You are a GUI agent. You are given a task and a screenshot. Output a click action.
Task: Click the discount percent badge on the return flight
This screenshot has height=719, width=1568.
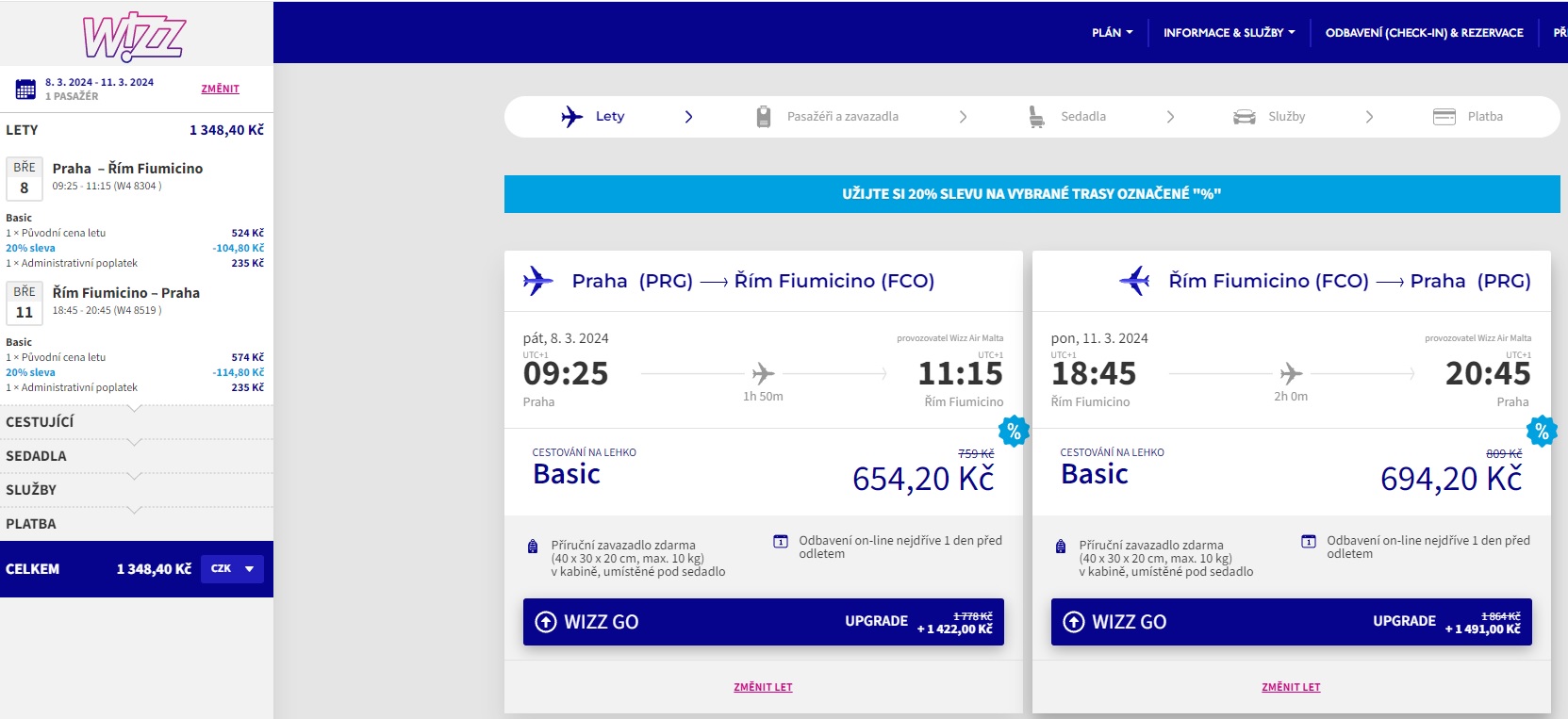[1542, 431]
